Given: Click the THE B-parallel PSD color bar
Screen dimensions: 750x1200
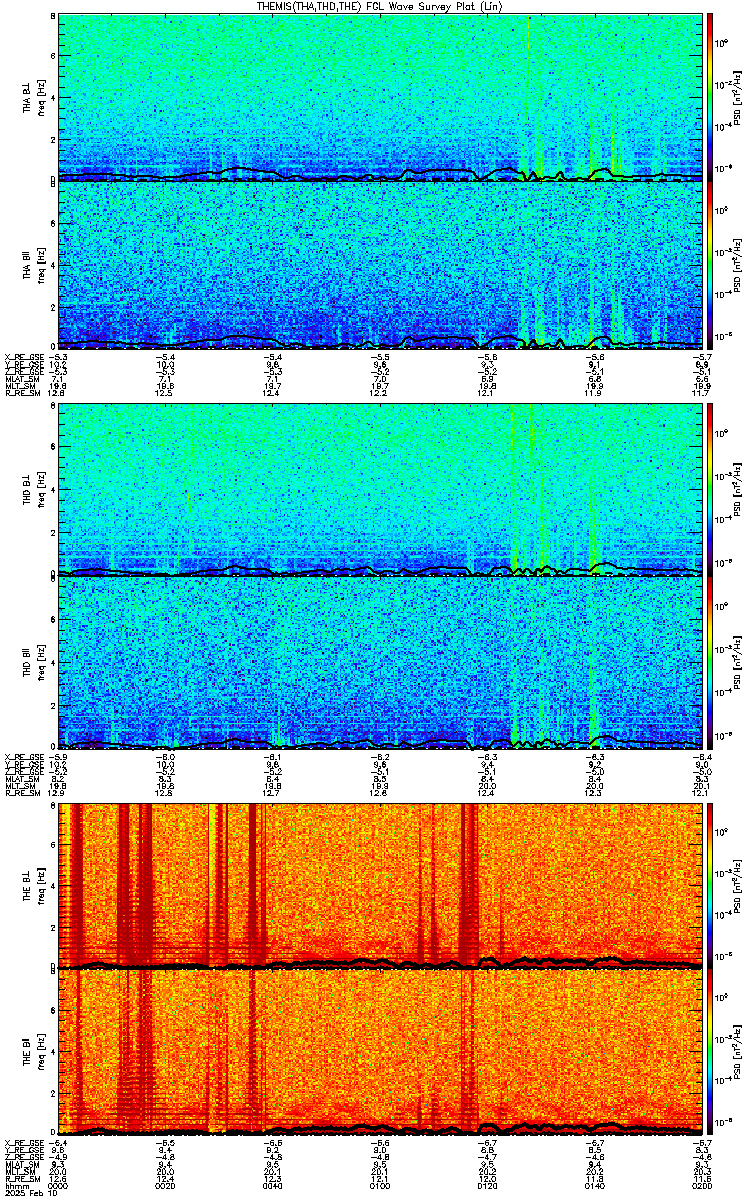Looking at the screenshot, I should coord(710,1054).
